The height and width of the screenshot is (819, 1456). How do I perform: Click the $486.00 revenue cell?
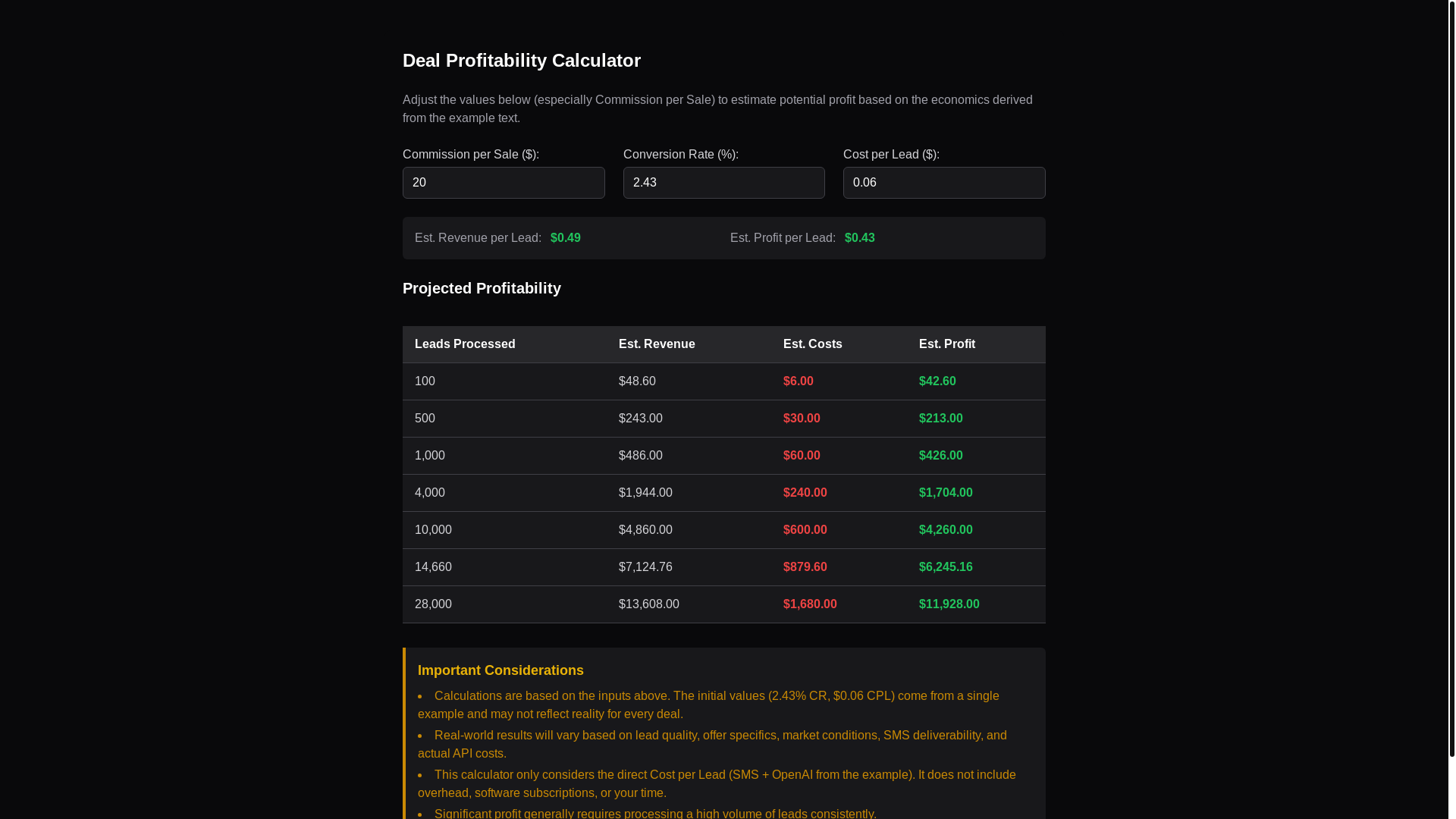(x=689, y=456)
